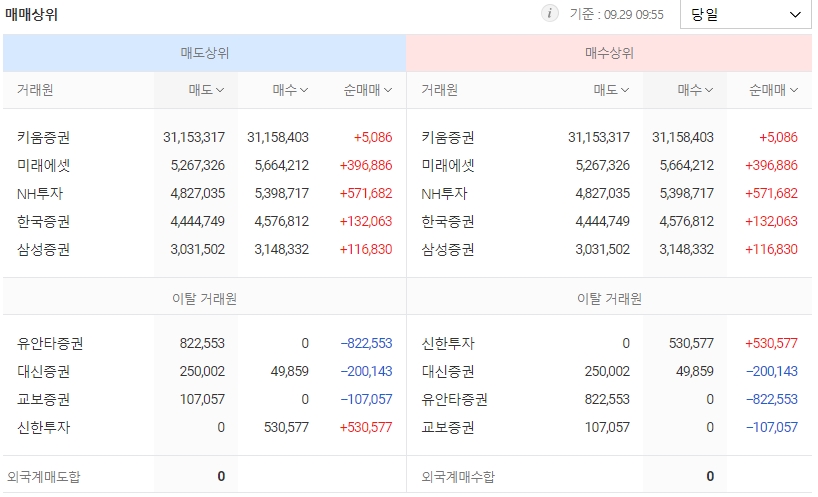
Task: Select the 매수상위 header tab
Action: (609, 53)
